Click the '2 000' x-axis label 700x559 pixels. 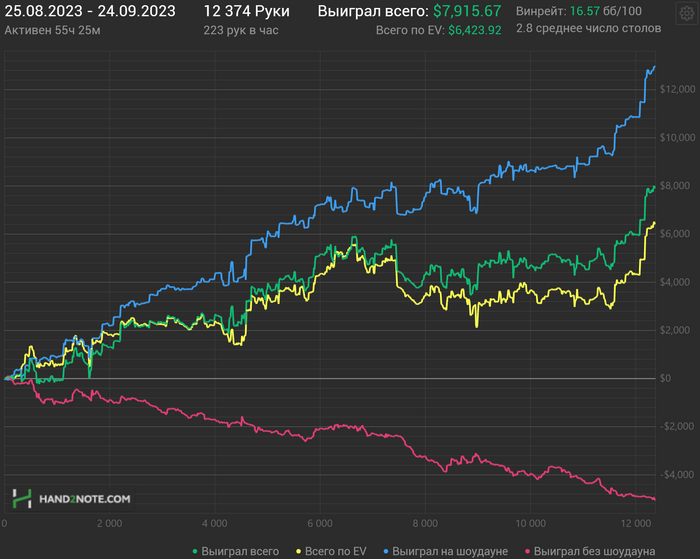109,523
